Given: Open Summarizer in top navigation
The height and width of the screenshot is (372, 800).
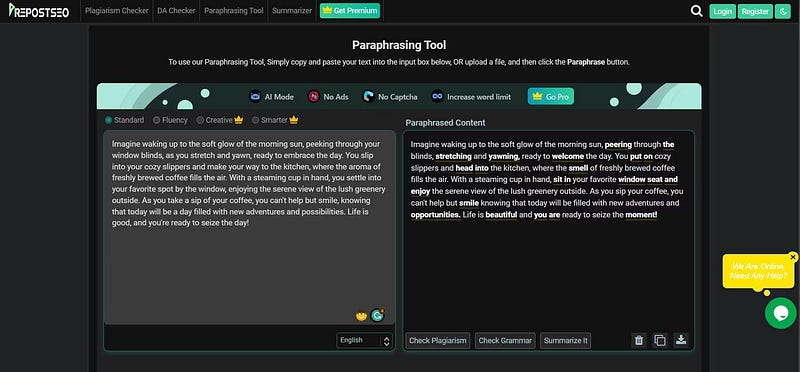Looking at the screenshot, I should (x=292, y=11).
